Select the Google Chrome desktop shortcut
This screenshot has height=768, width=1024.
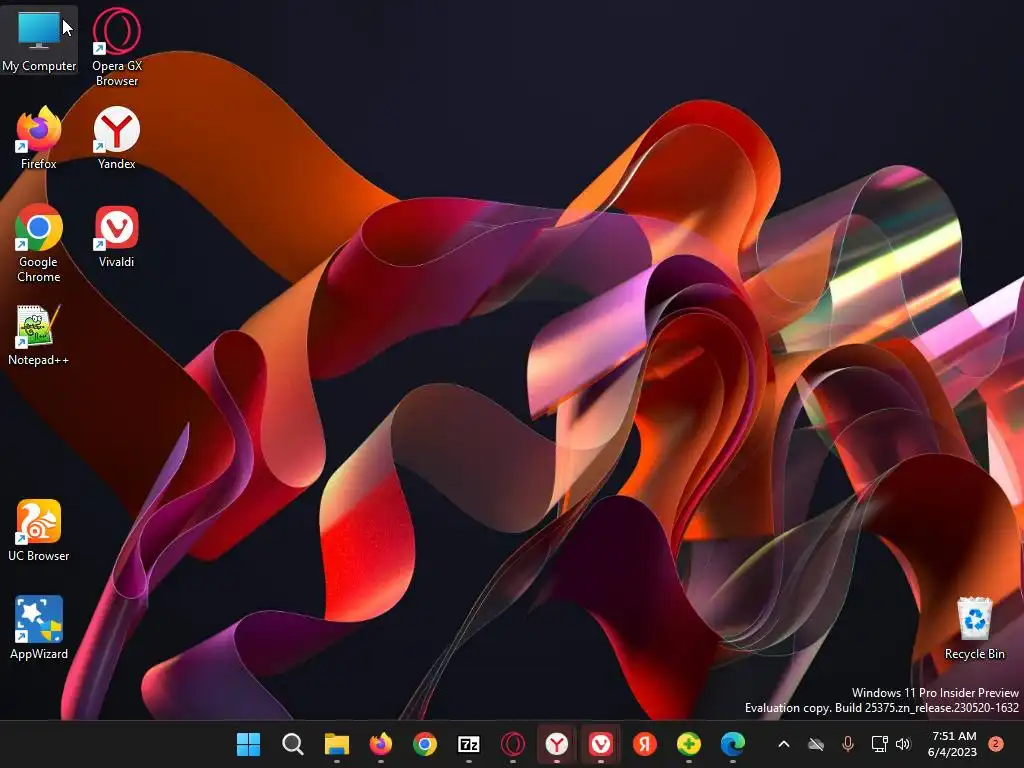click(39, 243)
